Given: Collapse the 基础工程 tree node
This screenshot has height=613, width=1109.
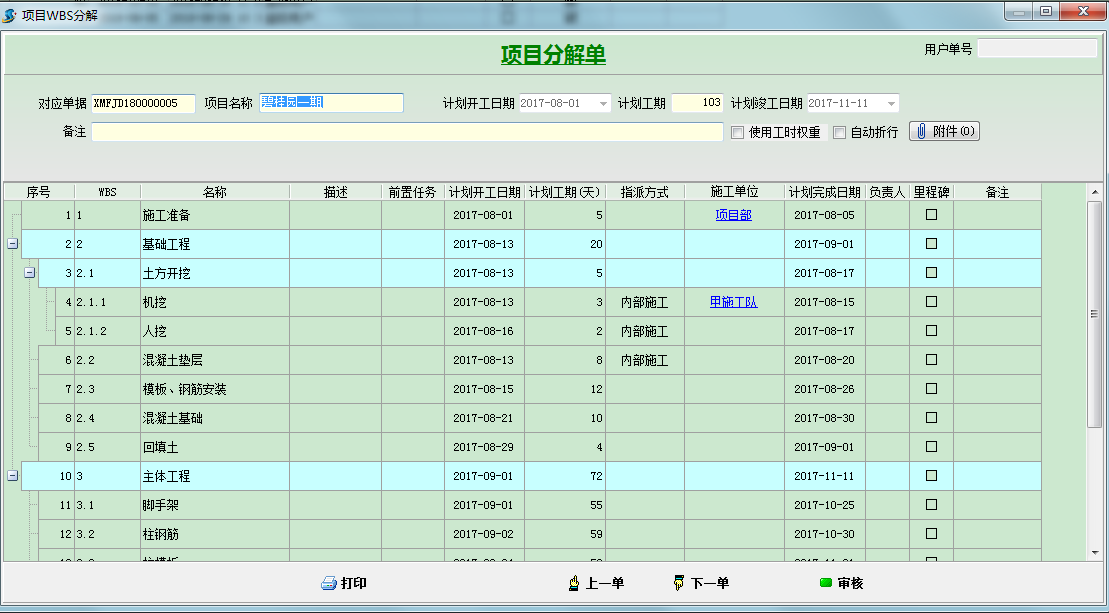Looking at the screenshot, I should (12, 244).
